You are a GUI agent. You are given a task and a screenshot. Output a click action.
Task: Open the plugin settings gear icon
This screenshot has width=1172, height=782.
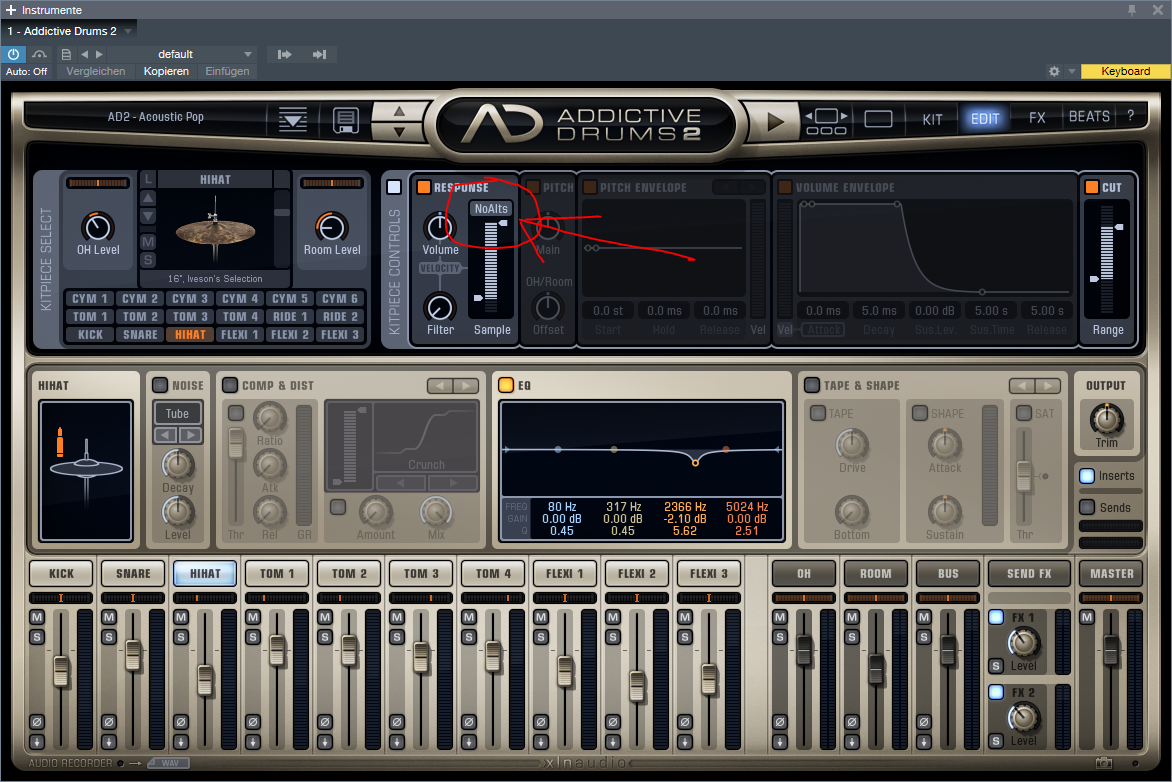[x=1053, y=71]
